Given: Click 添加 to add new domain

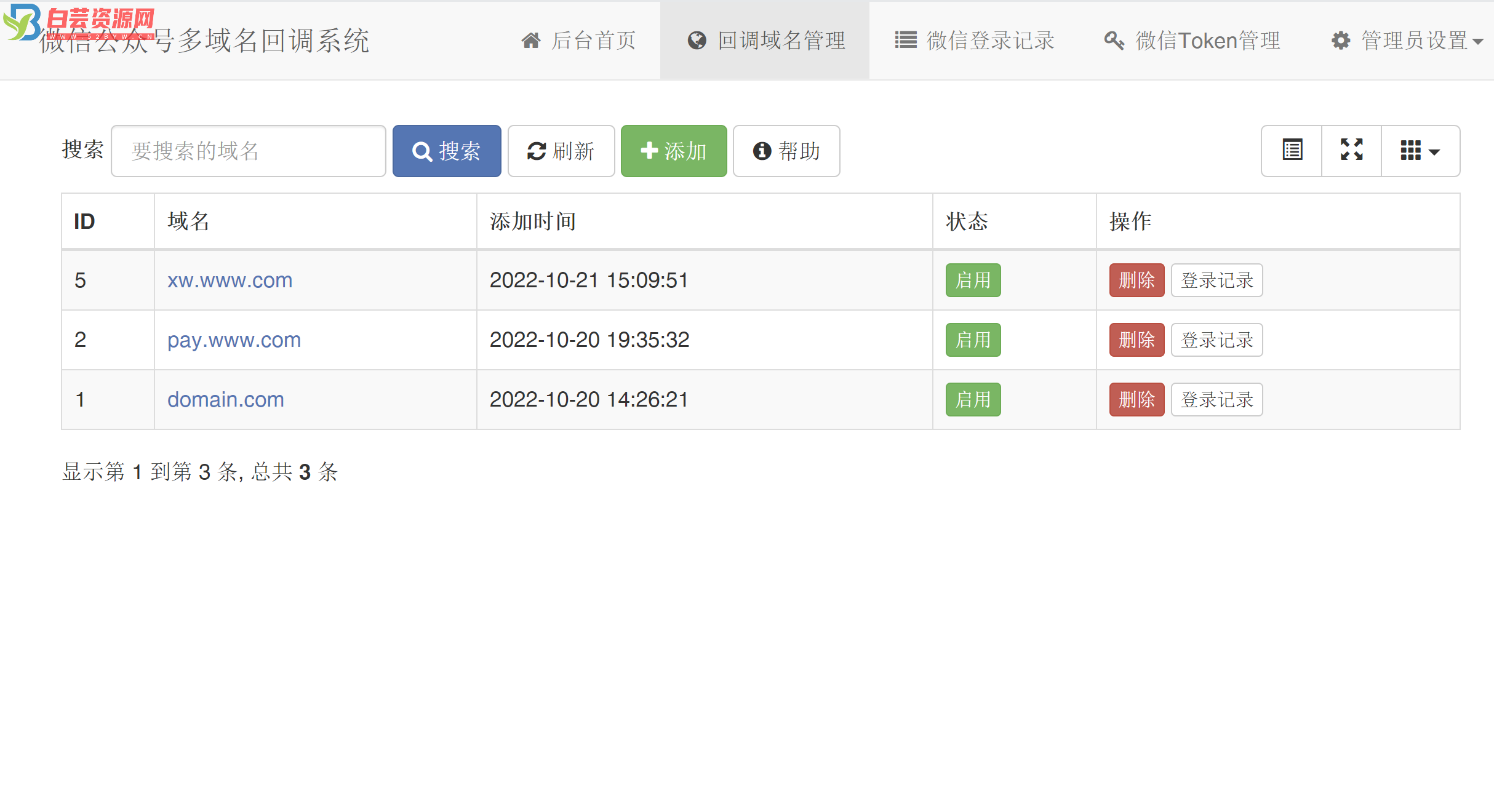Looking at the screenshot, I should pyautogui.click(x=674, y=152).
